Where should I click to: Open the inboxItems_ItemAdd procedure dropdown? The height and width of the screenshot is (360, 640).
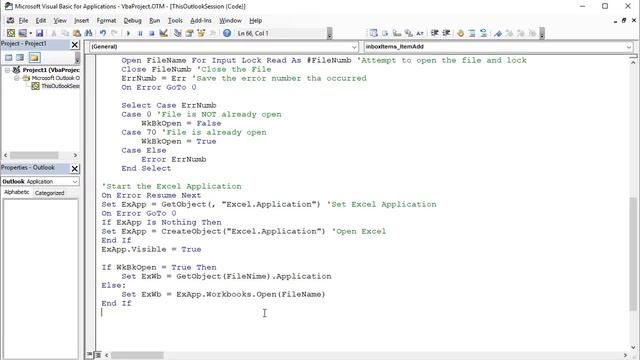pos(629,47)
